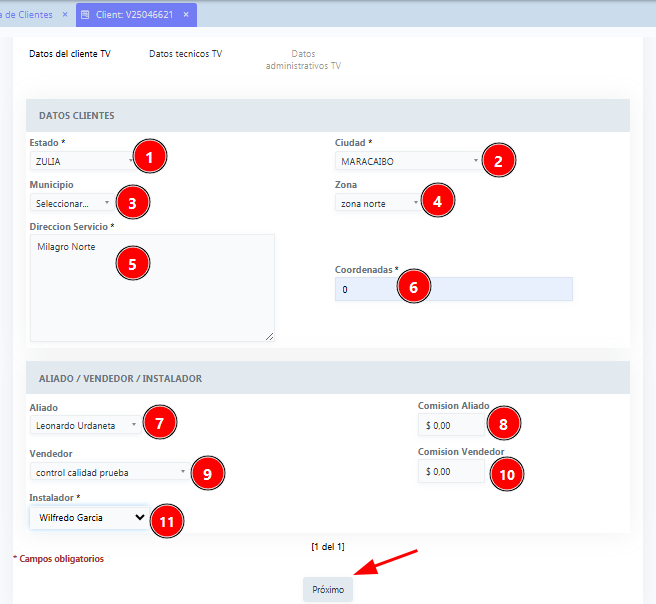Click the DATOS CLIENTES section header

point(76,115)
